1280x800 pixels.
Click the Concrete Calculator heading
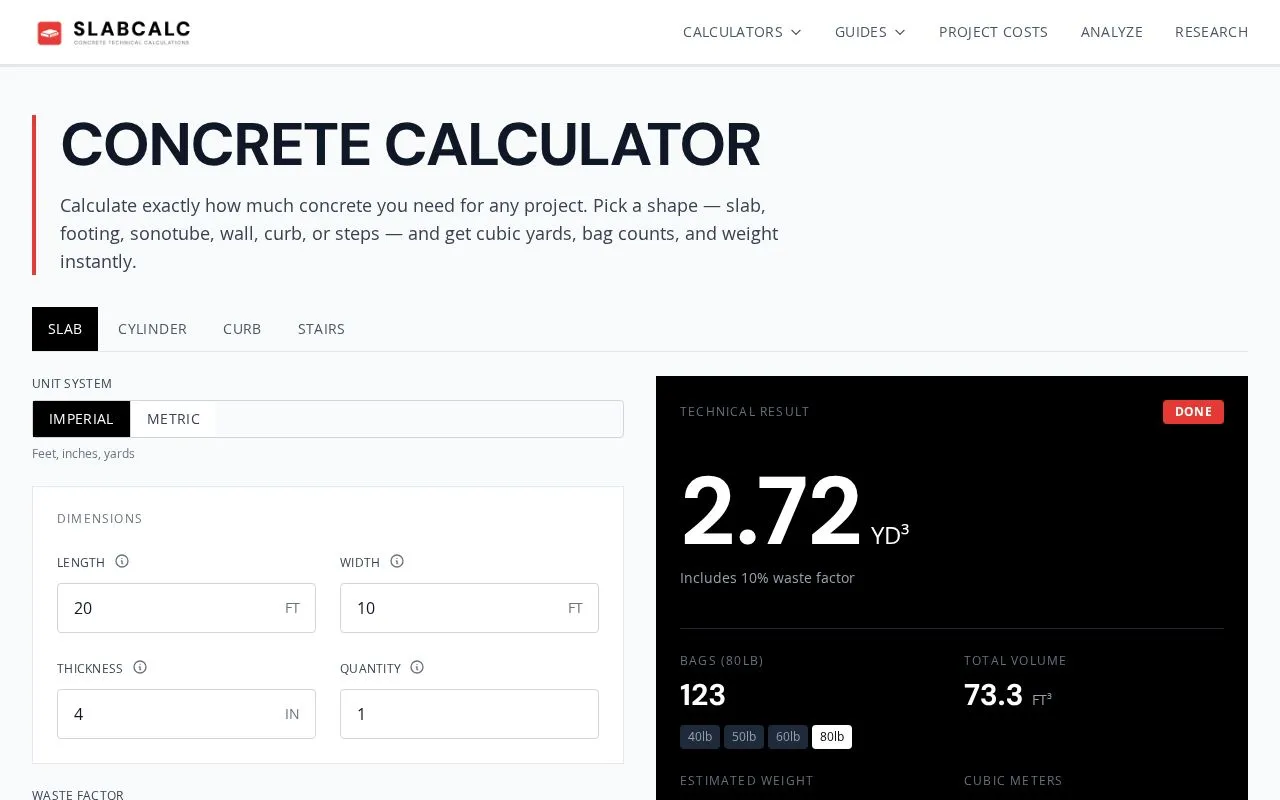(410, 145)
